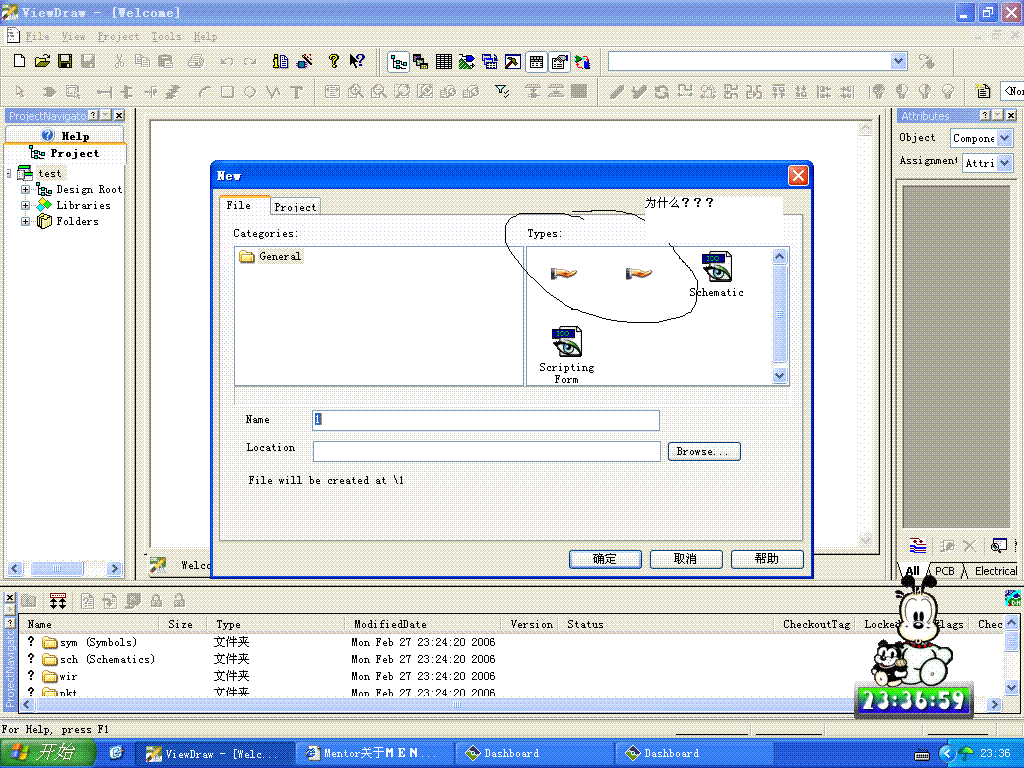Close the New dialog with red X
1024x768 pixels.
click(x=798, y=176)
